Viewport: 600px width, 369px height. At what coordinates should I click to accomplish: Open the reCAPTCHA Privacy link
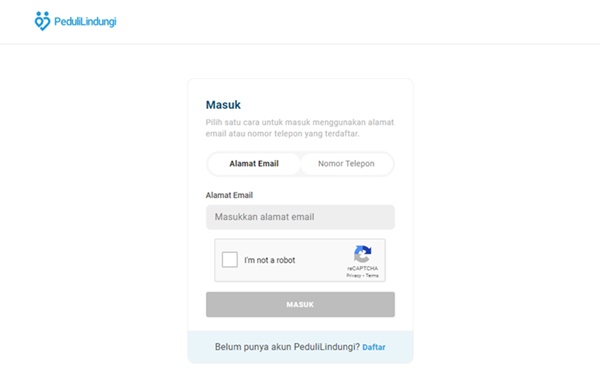tap(354, 276)
